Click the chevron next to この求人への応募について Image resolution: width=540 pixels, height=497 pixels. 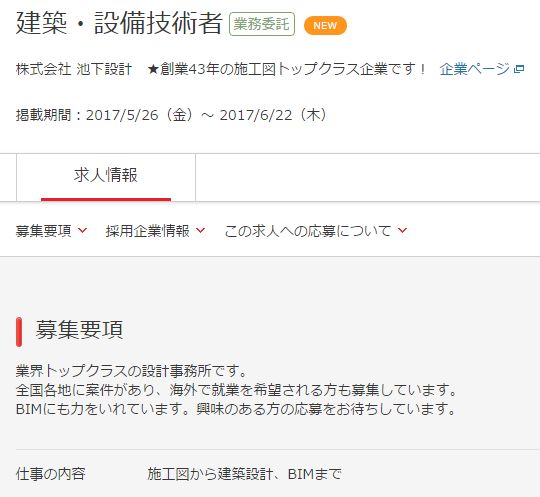(x=403, y=230)
